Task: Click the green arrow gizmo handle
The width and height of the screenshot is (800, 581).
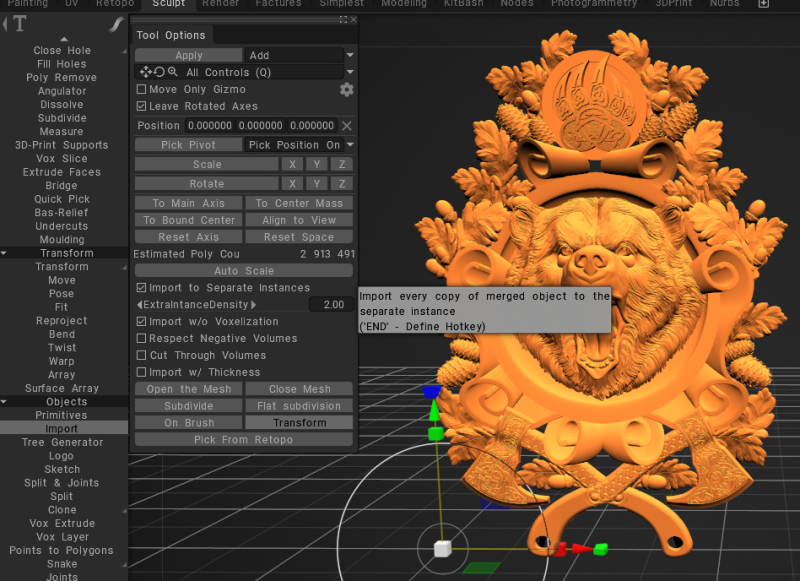Action: coord(434,410)
